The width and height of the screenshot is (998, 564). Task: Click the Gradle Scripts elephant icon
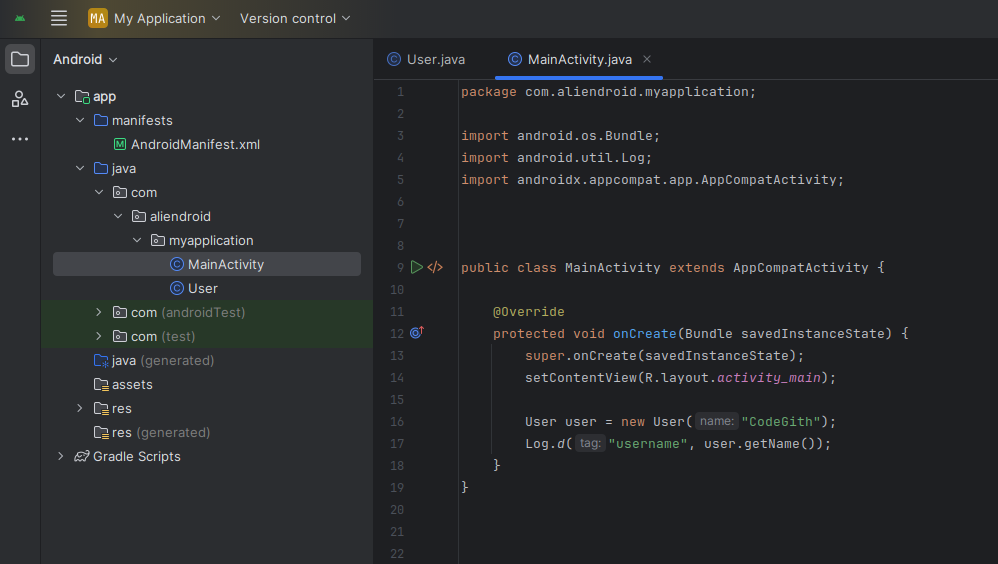tap(81, 456)
